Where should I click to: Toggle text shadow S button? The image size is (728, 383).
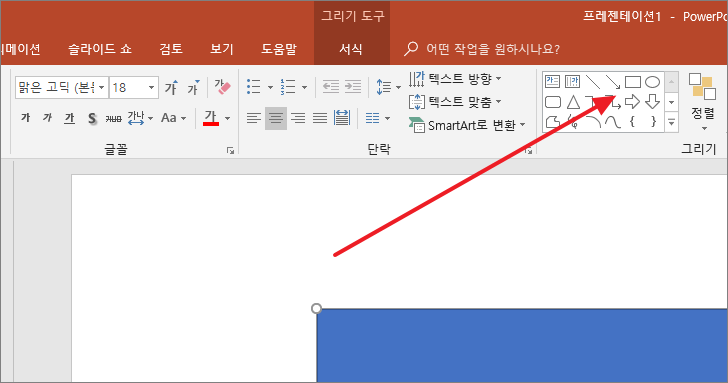pos(92,118)
